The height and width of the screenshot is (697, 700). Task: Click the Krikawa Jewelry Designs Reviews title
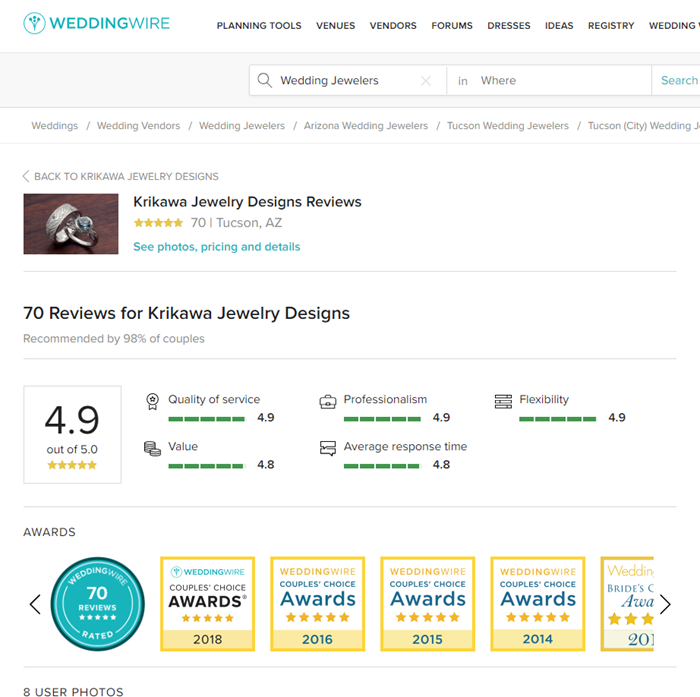pyautogui.click(x=247, y=202)
